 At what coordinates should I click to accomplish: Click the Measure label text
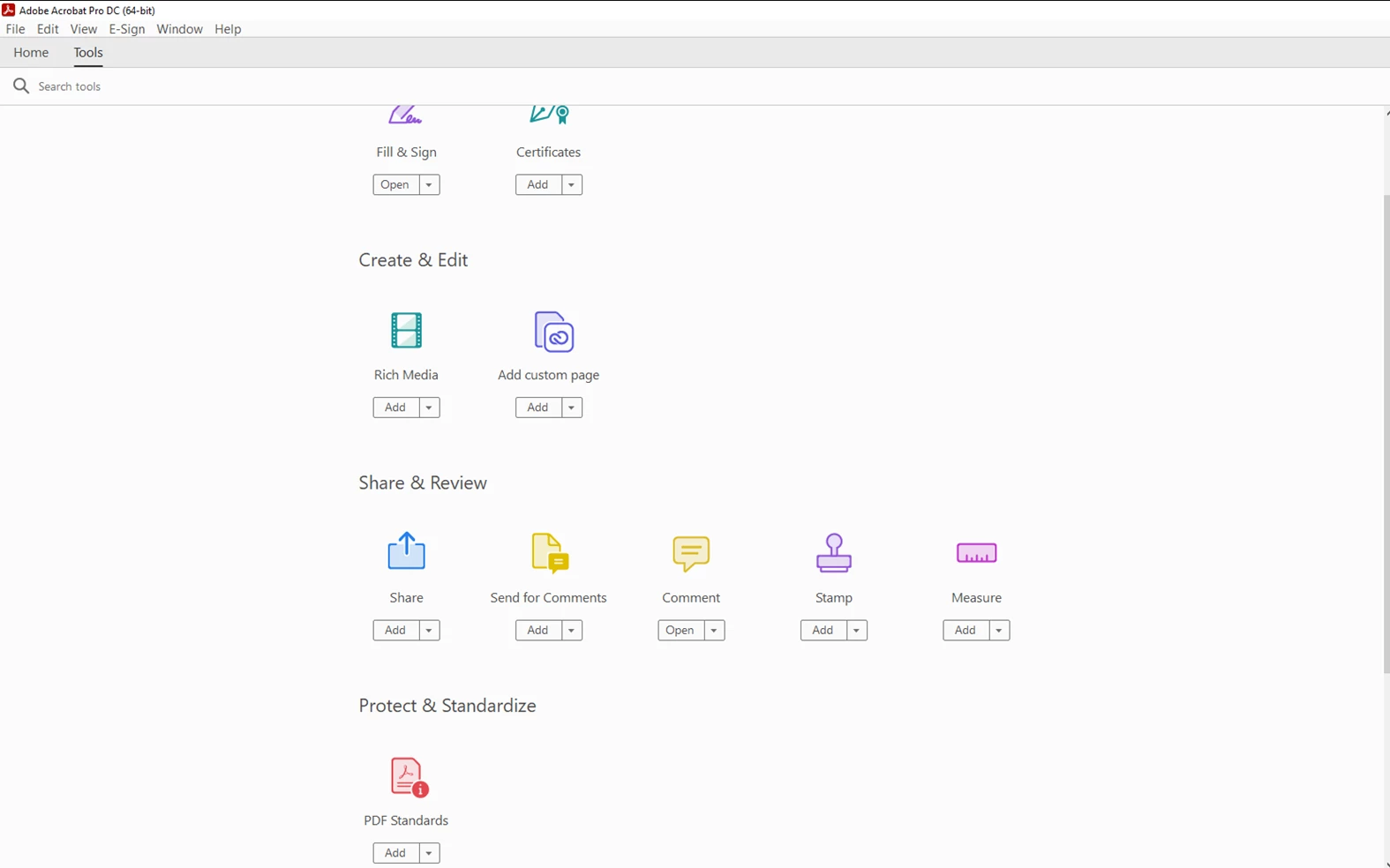tap(976, 598)
